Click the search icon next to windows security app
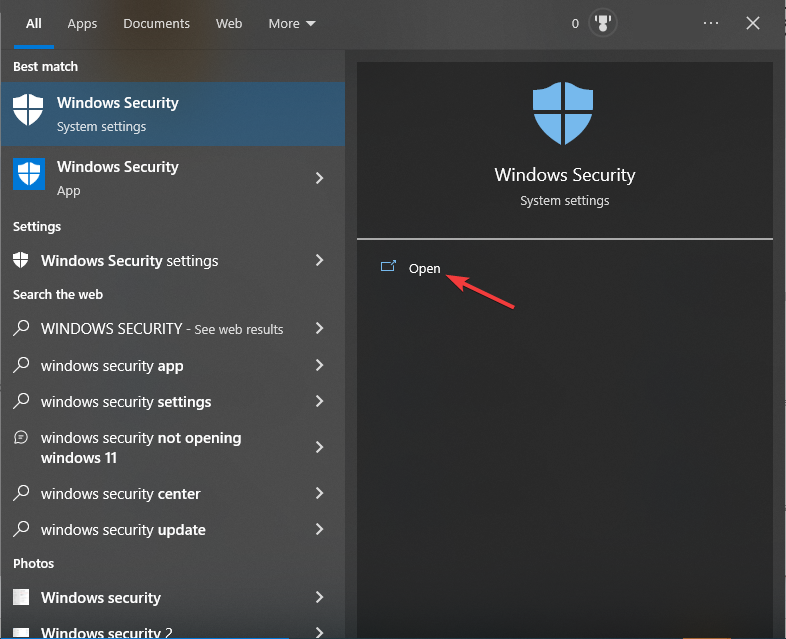Viewport: 786px width, 639px height. click(x=21, y=366)
